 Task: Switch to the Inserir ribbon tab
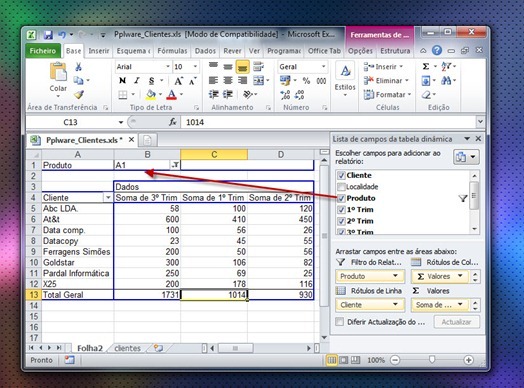tap(99, 51)
